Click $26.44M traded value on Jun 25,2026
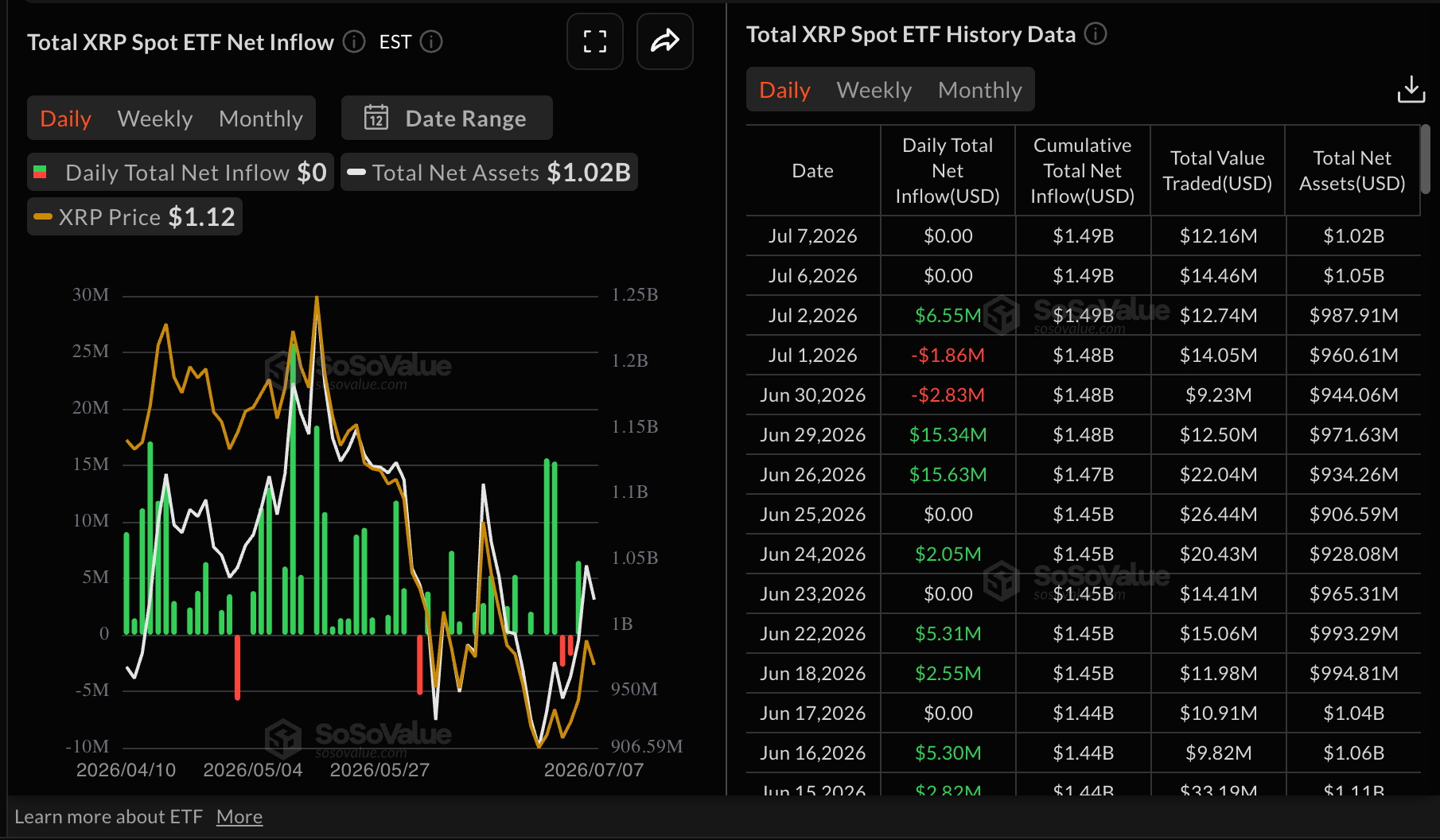Image resolution: width=1440 pixels, height=840 pixels. click(x=1219, y=515)
